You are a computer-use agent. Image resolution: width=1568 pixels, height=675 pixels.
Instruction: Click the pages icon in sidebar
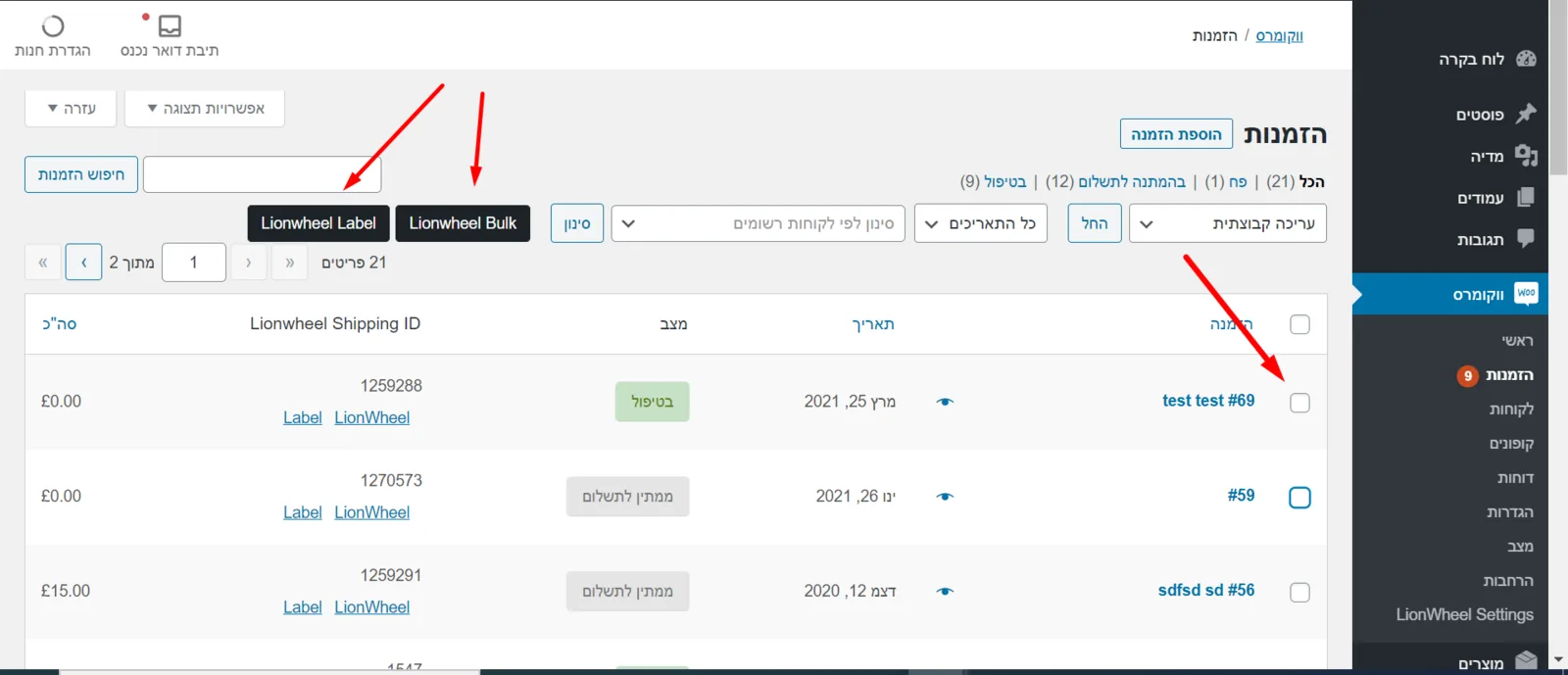pyautogui.click(x=1526, y=197)
